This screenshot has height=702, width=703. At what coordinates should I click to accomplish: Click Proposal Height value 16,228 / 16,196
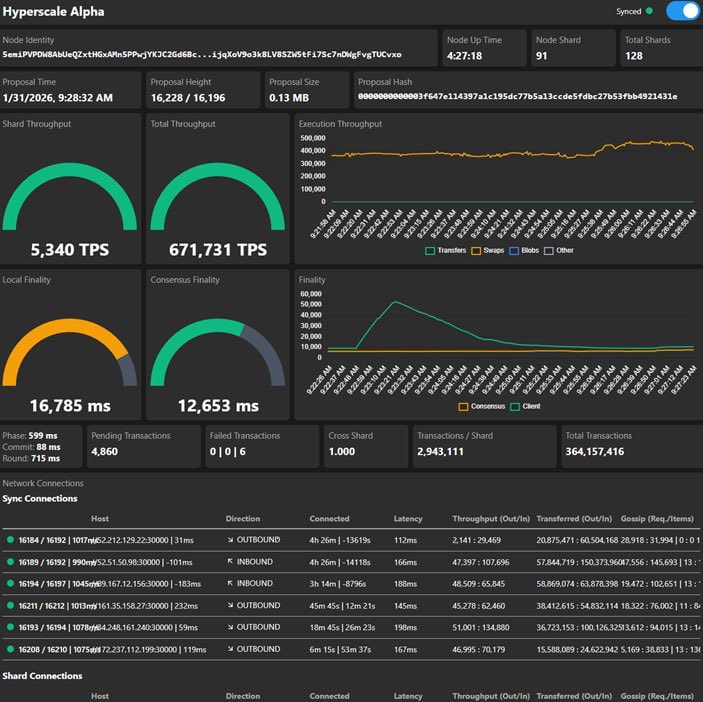click(x=188, y=98)
